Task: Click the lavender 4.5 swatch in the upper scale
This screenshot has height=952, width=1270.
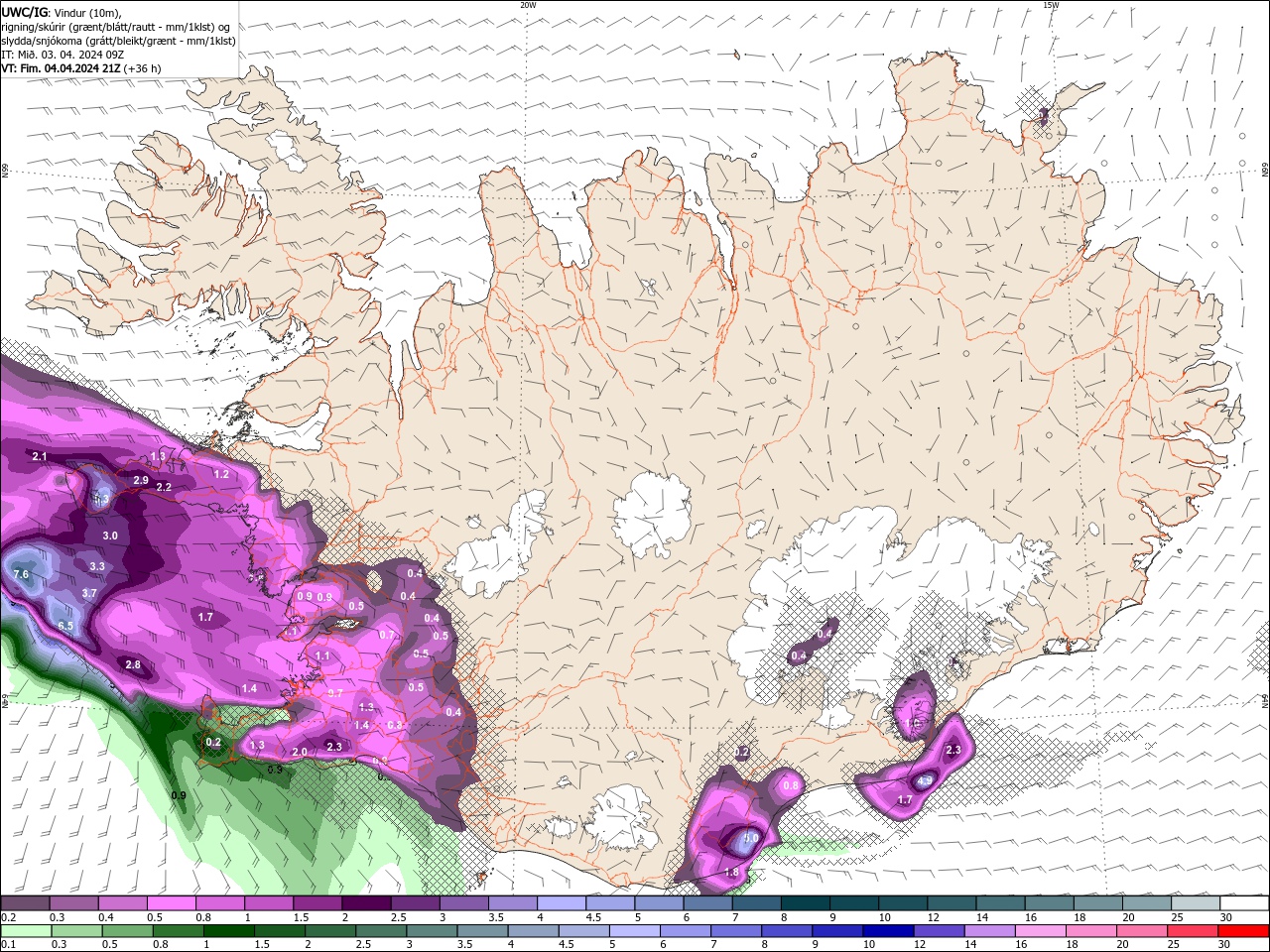Action: pyautogui.click(x=610, y=903)
